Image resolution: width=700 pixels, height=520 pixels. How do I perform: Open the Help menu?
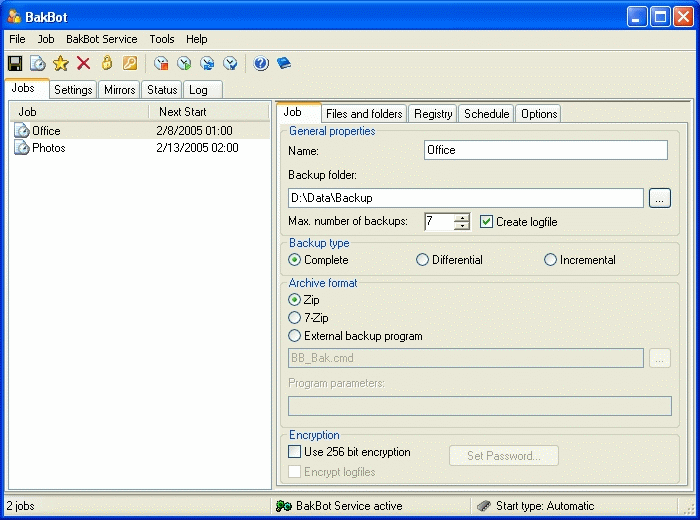[x=197, y=39]
